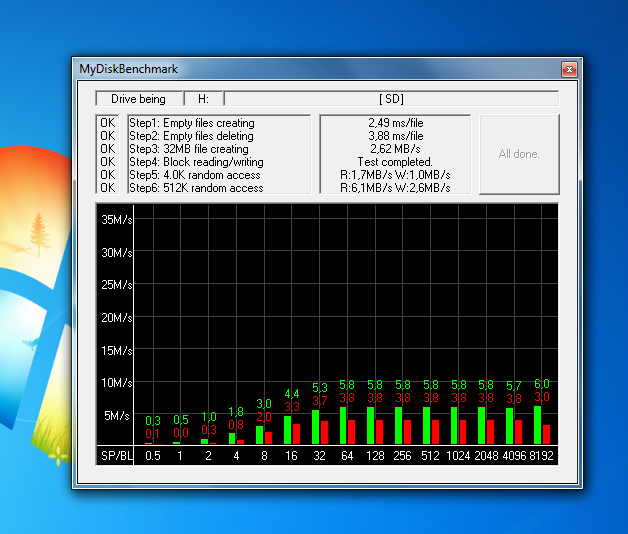The width and height of the screenshot is (628, 534).
Task: Click the [SD] drive name field
Action: (x=391, y=99)
